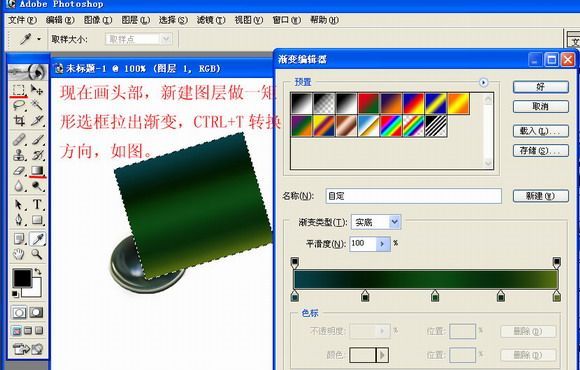Choose Full screen mode without menu
The height and width of the screenshot is (370, 580).
click(39, 331)
